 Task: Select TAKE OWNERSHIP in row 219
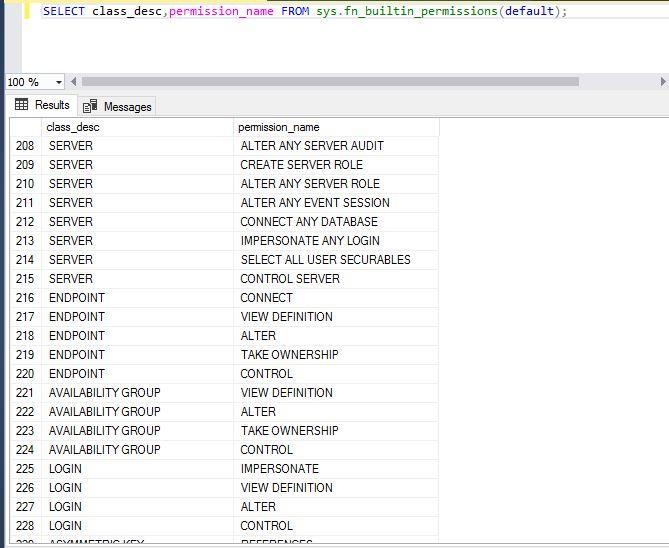(x=336, y=355)
